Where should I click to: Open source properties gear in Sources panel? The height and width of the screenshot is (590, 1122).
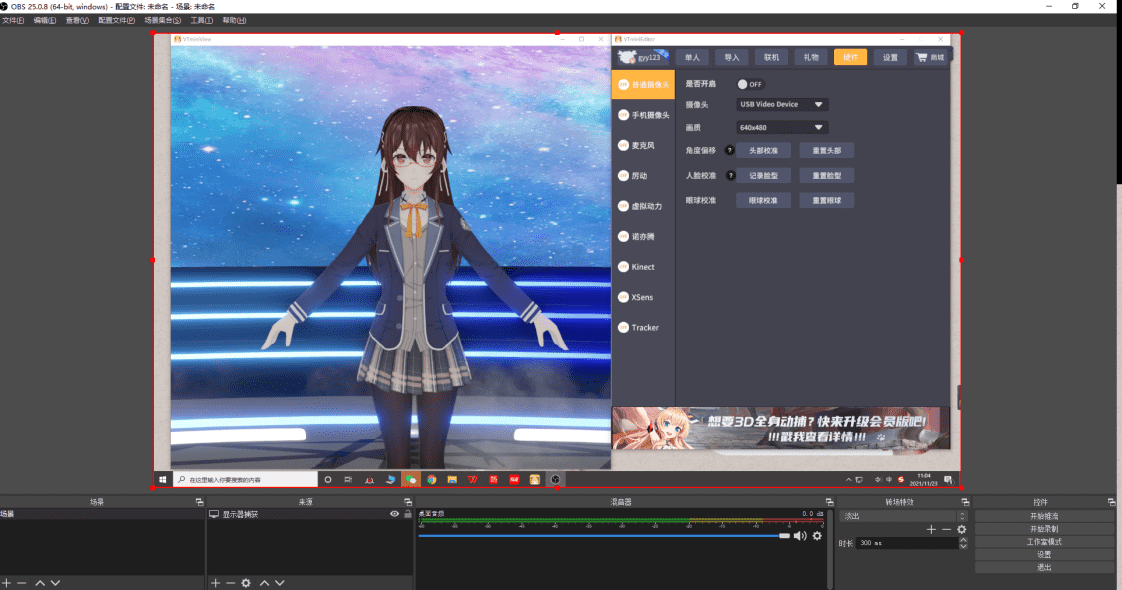[246, 584]
